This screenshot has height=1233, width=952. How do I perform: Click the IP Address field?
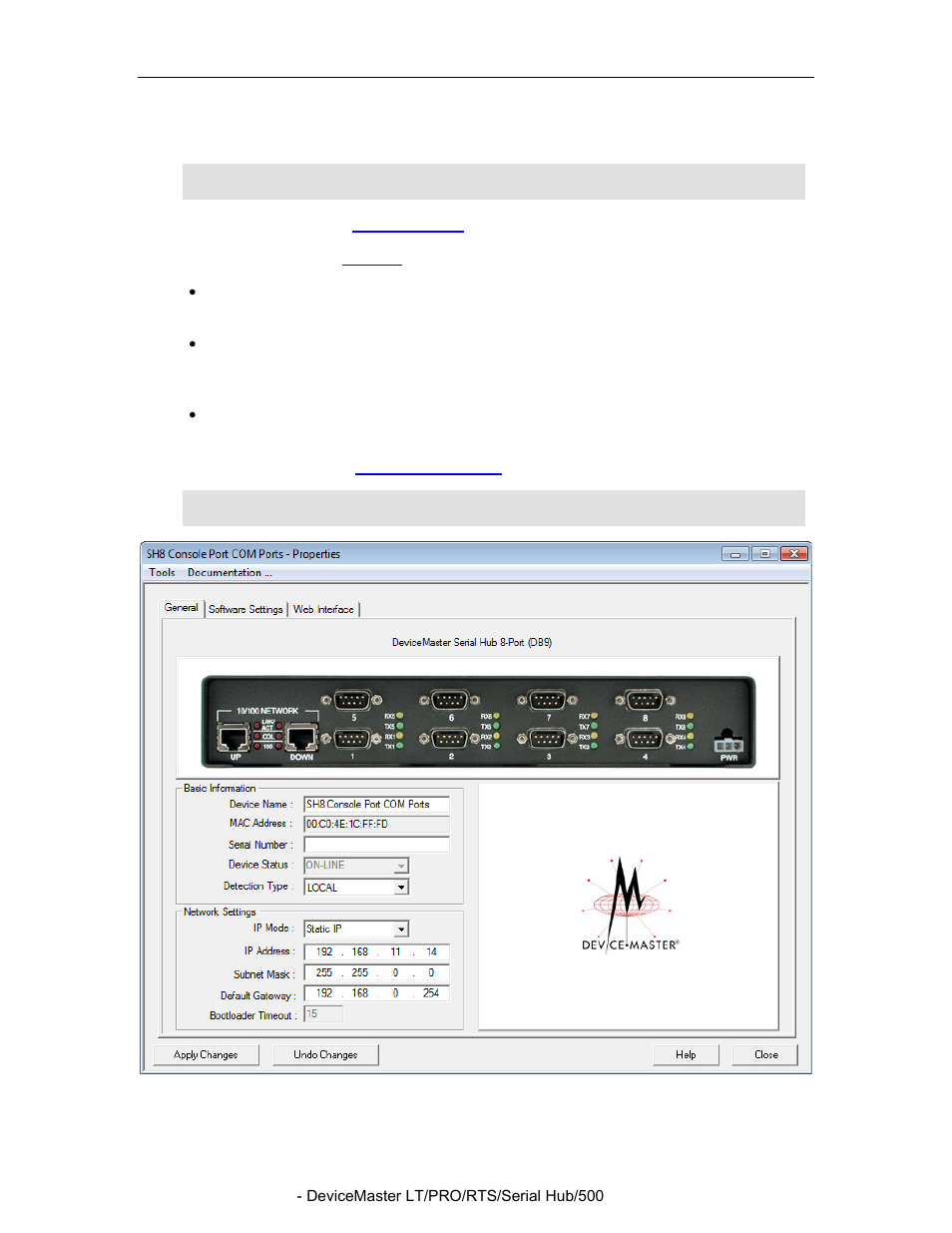click(376, 951)
